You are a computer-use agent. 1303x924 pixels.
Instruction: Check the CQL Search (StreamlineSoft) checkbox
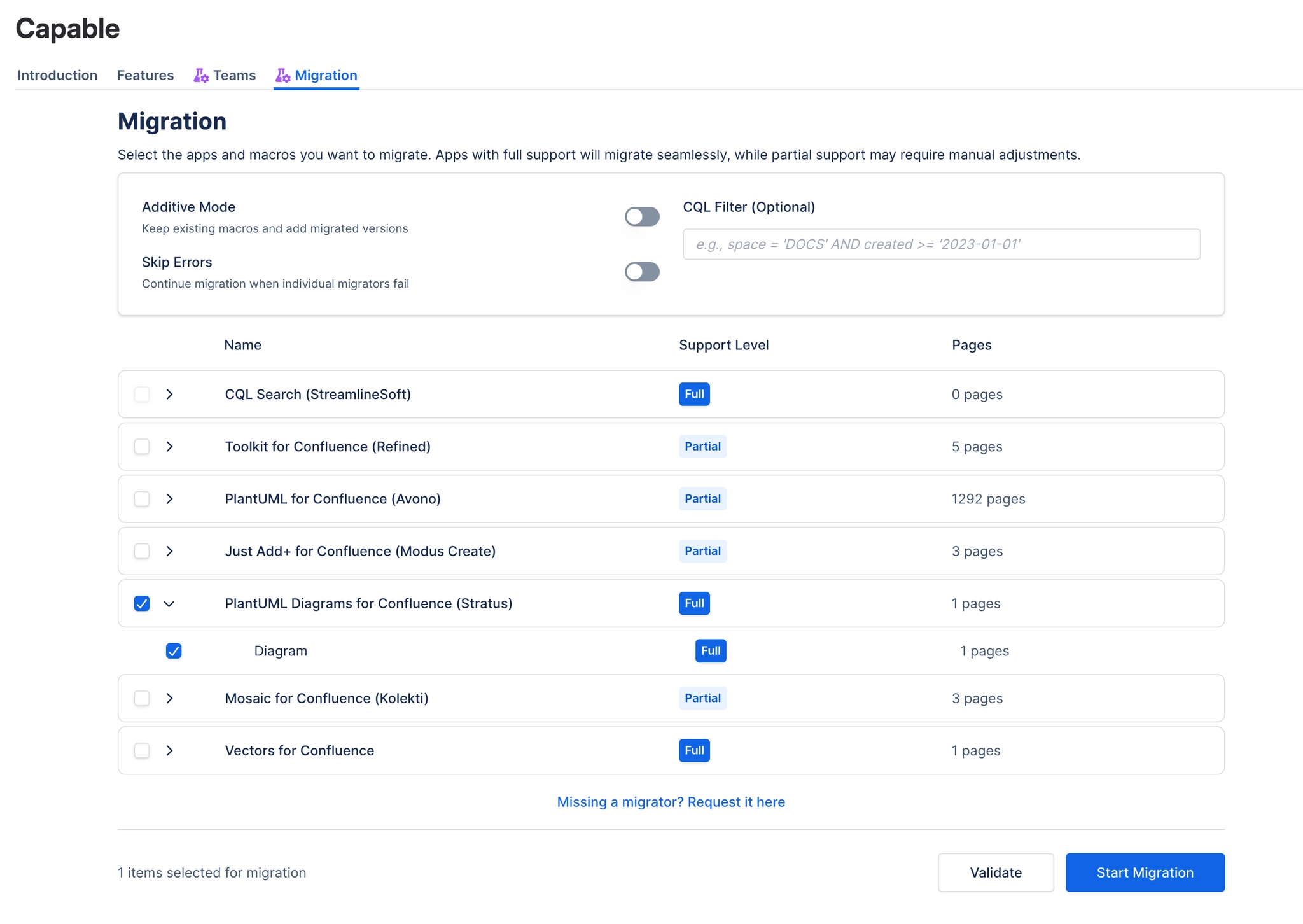pos(141,394)
